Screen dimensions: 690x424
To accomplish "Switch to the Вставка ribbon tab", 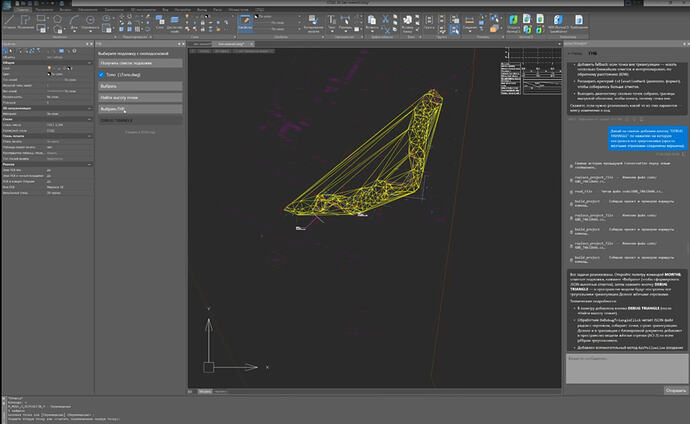I will (65, 10).
